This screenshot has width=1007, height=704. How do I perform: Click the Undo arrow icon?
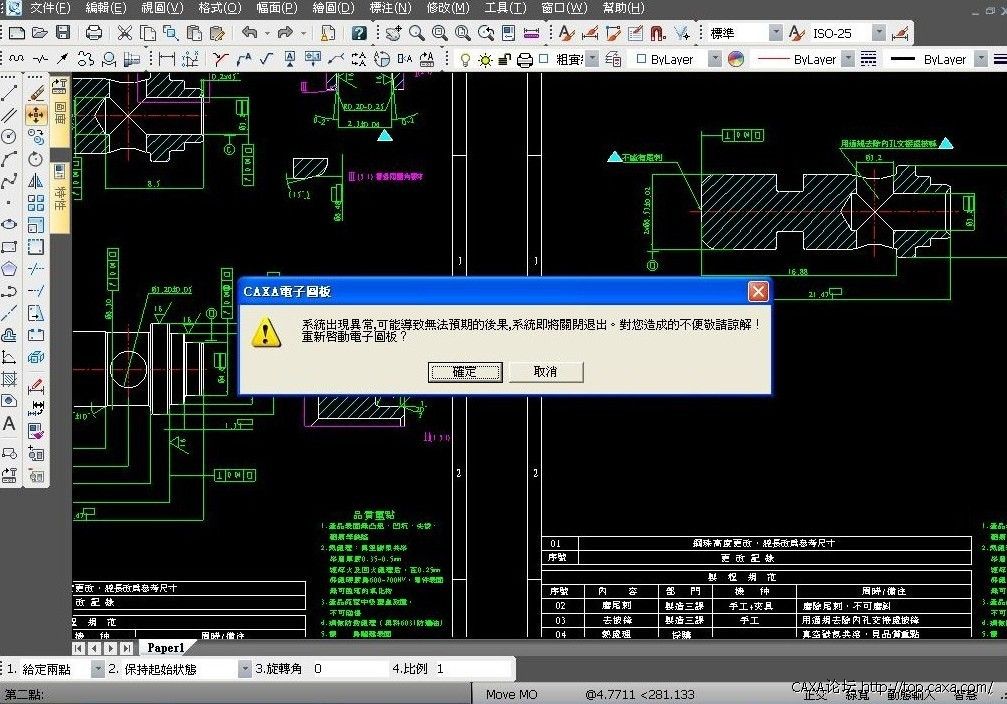pyautogui.click(x=249, y=33)
